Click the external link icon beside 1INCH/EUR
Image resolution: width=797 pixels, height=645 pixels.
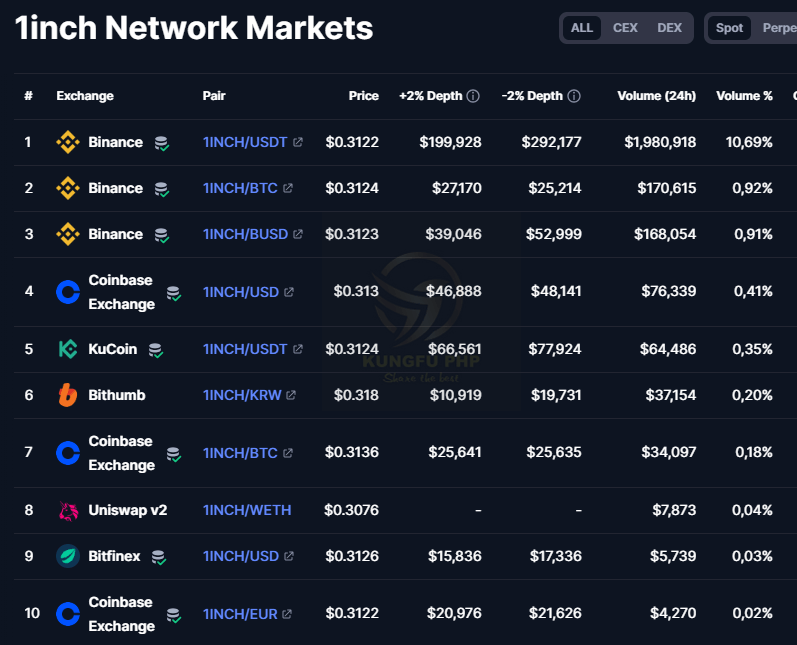(287, 614)
